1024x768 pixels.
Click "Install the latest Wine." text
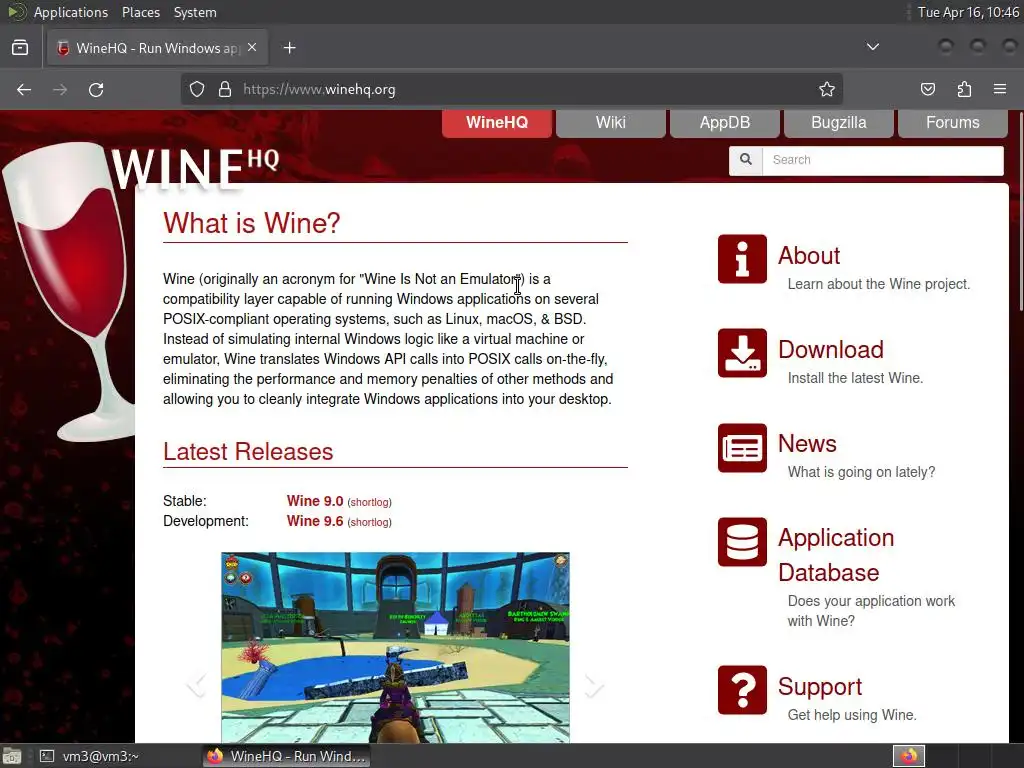point(855,378)
